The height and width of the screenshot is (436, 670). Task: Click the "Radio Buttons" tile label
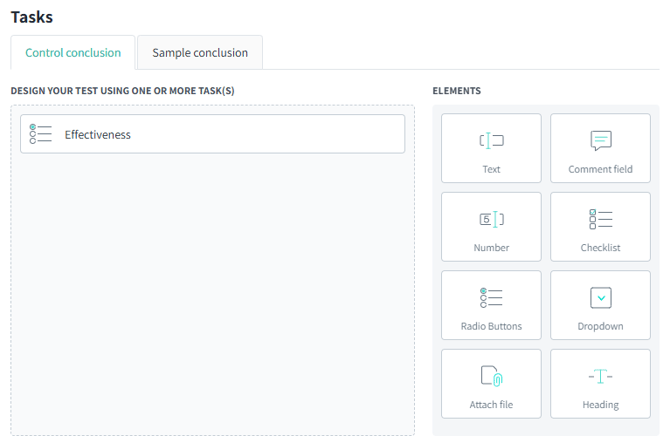(x=491, y=326)
